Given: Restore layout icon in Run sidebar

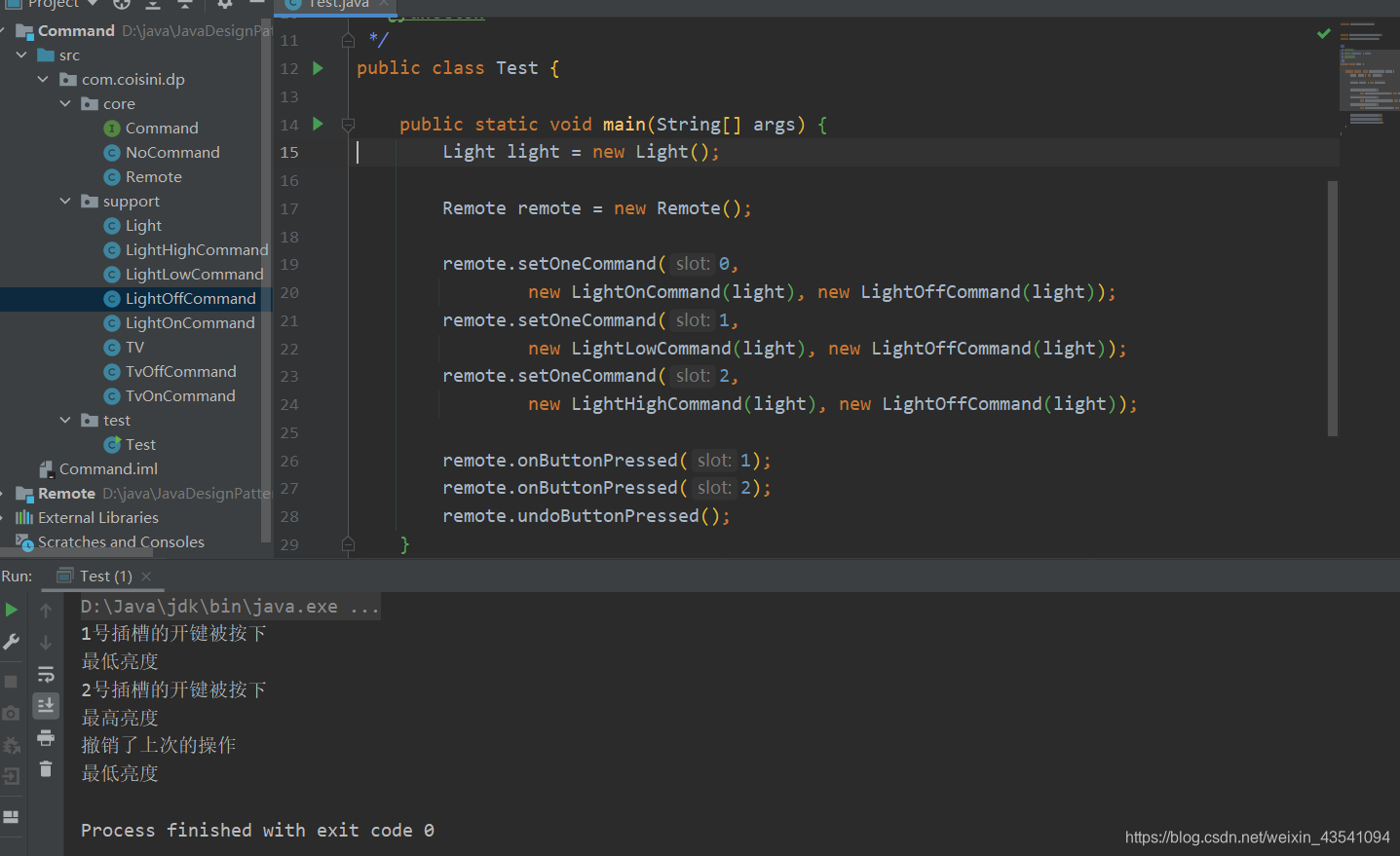Looking at the screenshot, I should (12, 817).
